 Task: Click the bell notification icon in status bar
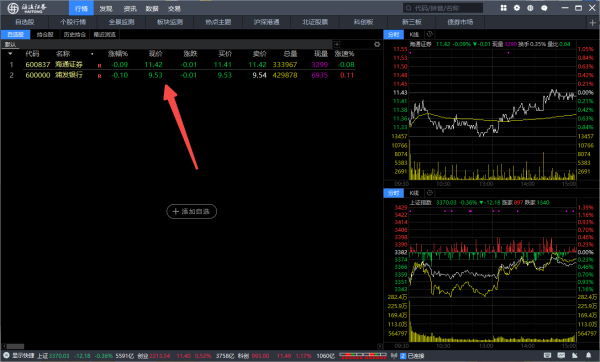589,355
